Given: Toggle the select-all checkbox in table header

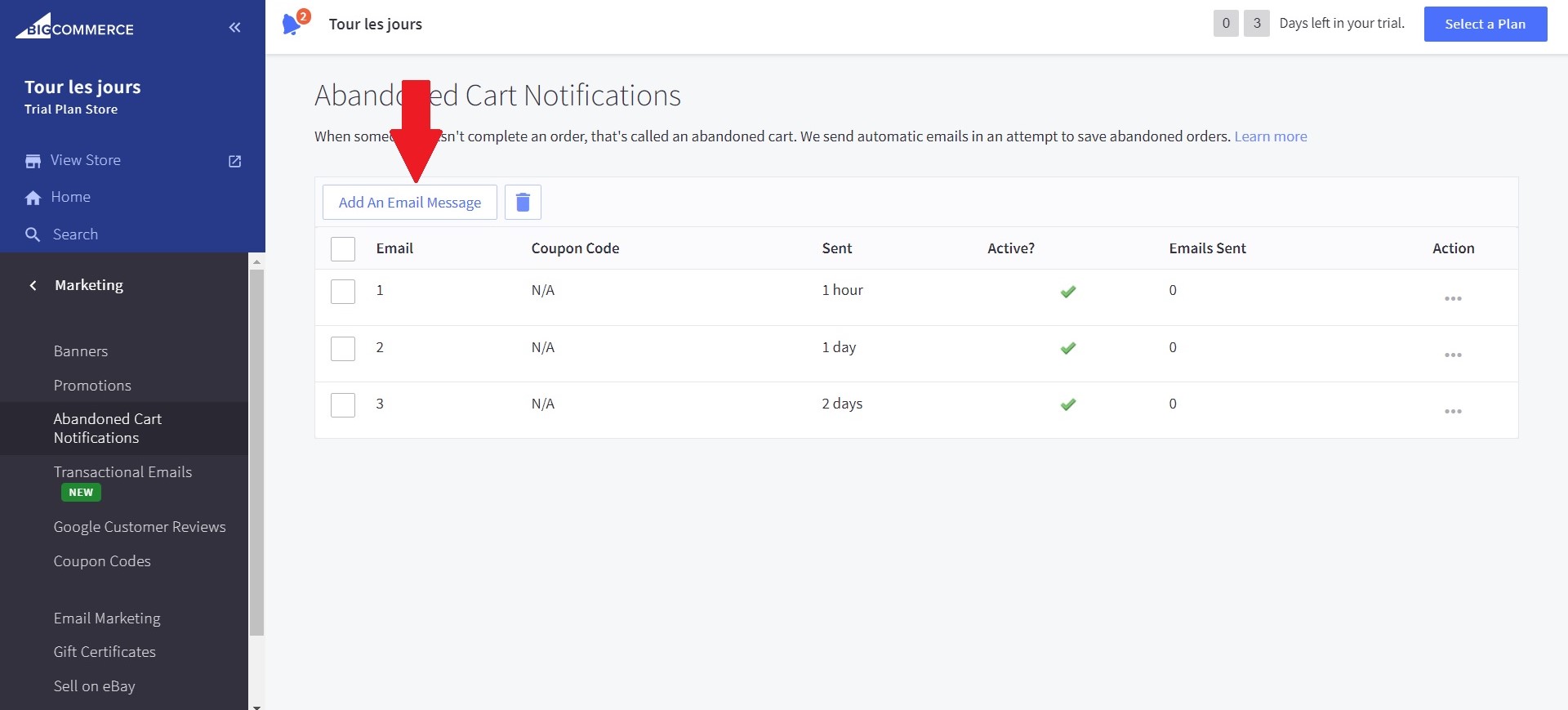Looking at the screenshot, I should 343,248.
